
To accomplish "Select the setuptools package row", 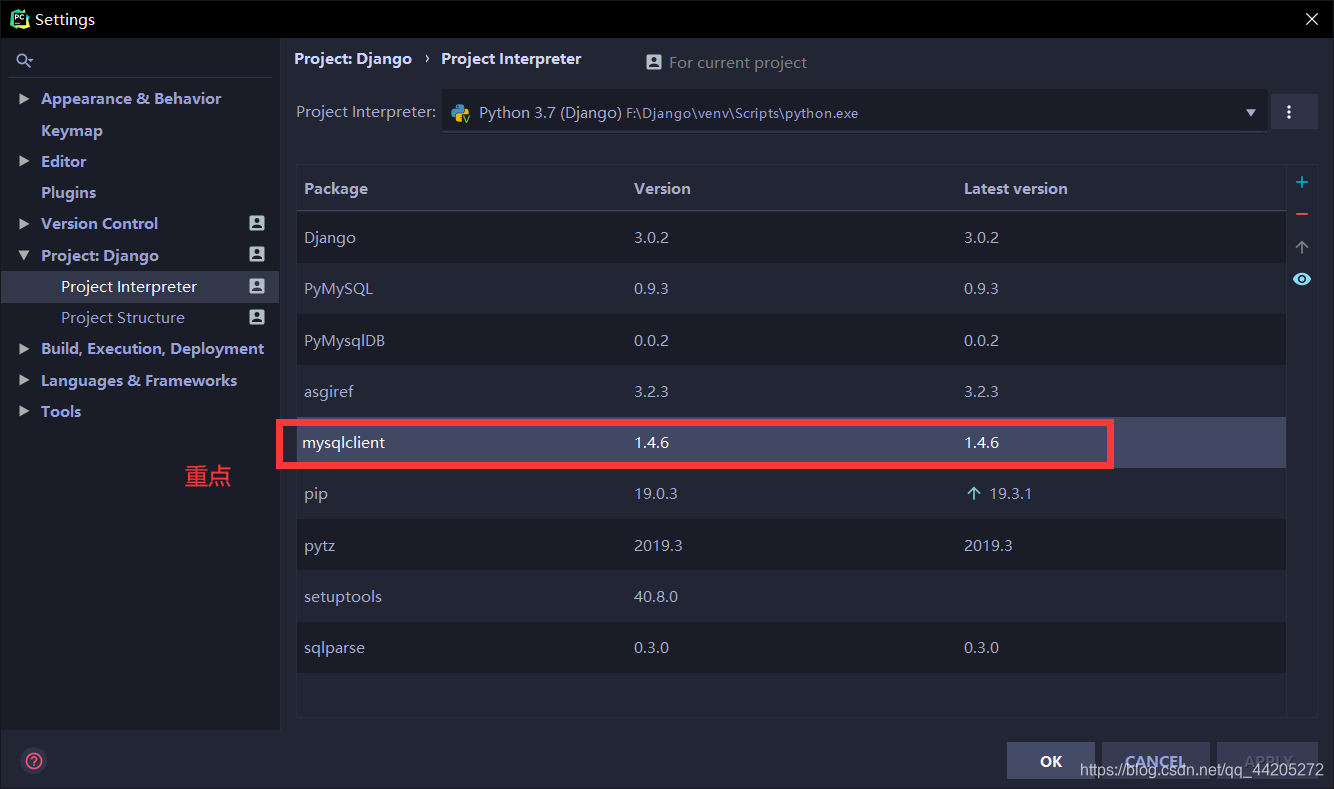I will [x=791, y=596].
